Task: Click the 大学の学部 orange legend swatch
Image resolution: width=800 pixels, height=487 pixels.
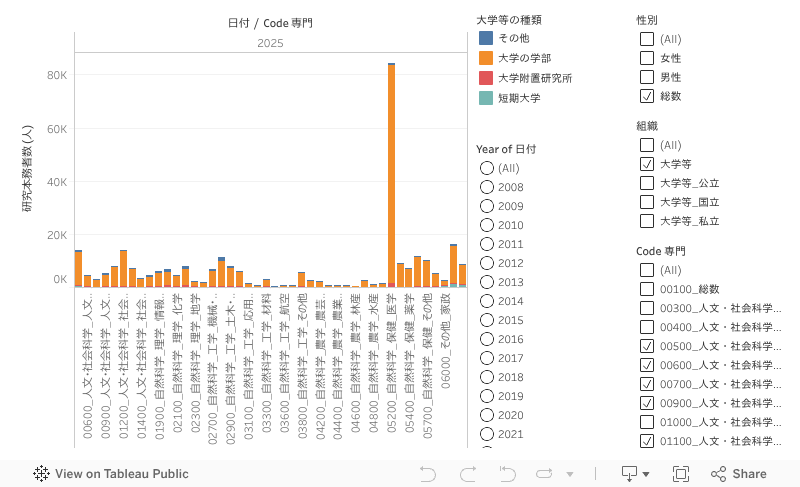Action: point(485,58)
